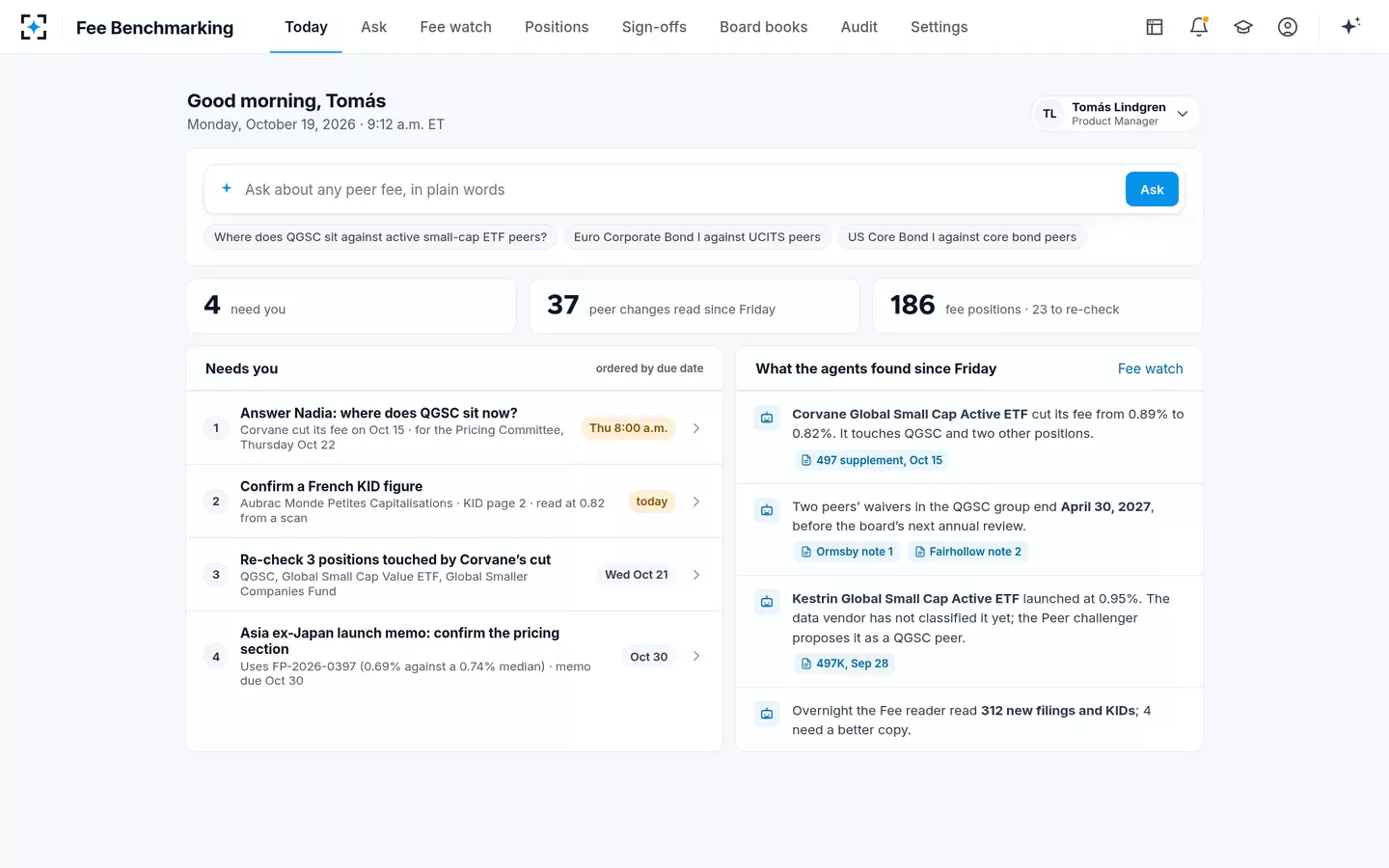Go to the Board books tab
1389x868 pixels.
click(763, 27)
